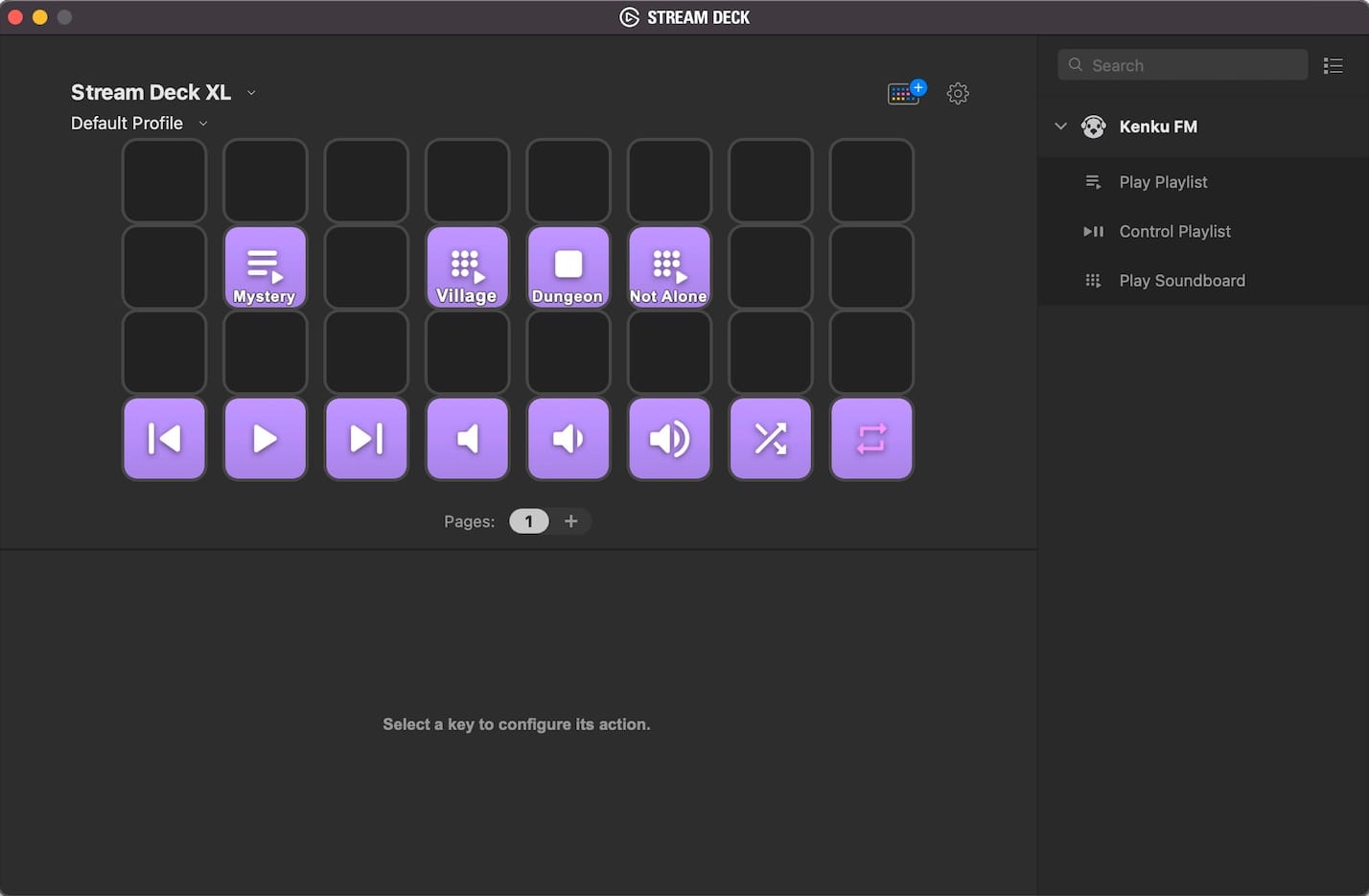This screenshot has height=896, width=1369.
Task: Select the volume up key
Action: click(x=669, y=439)
